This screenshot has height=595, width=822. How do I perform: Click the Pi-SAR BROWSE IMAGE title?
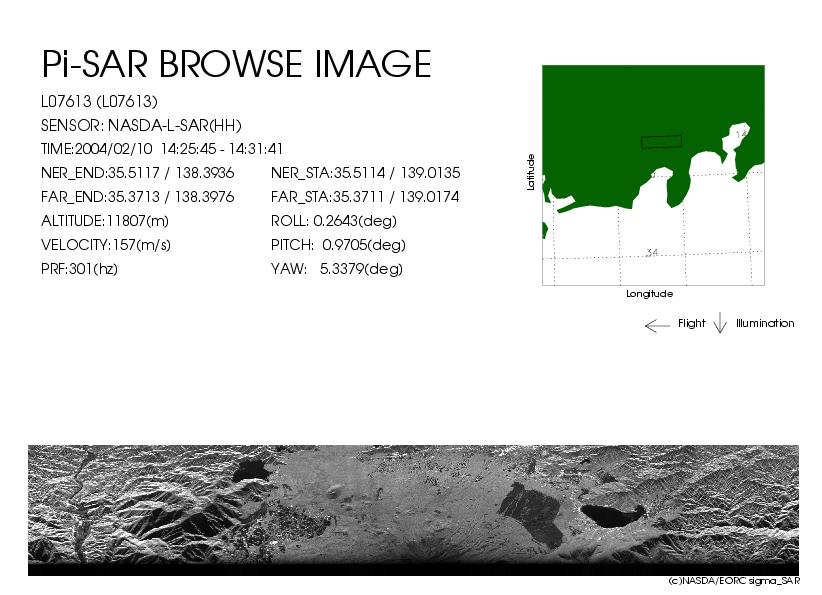236,64
